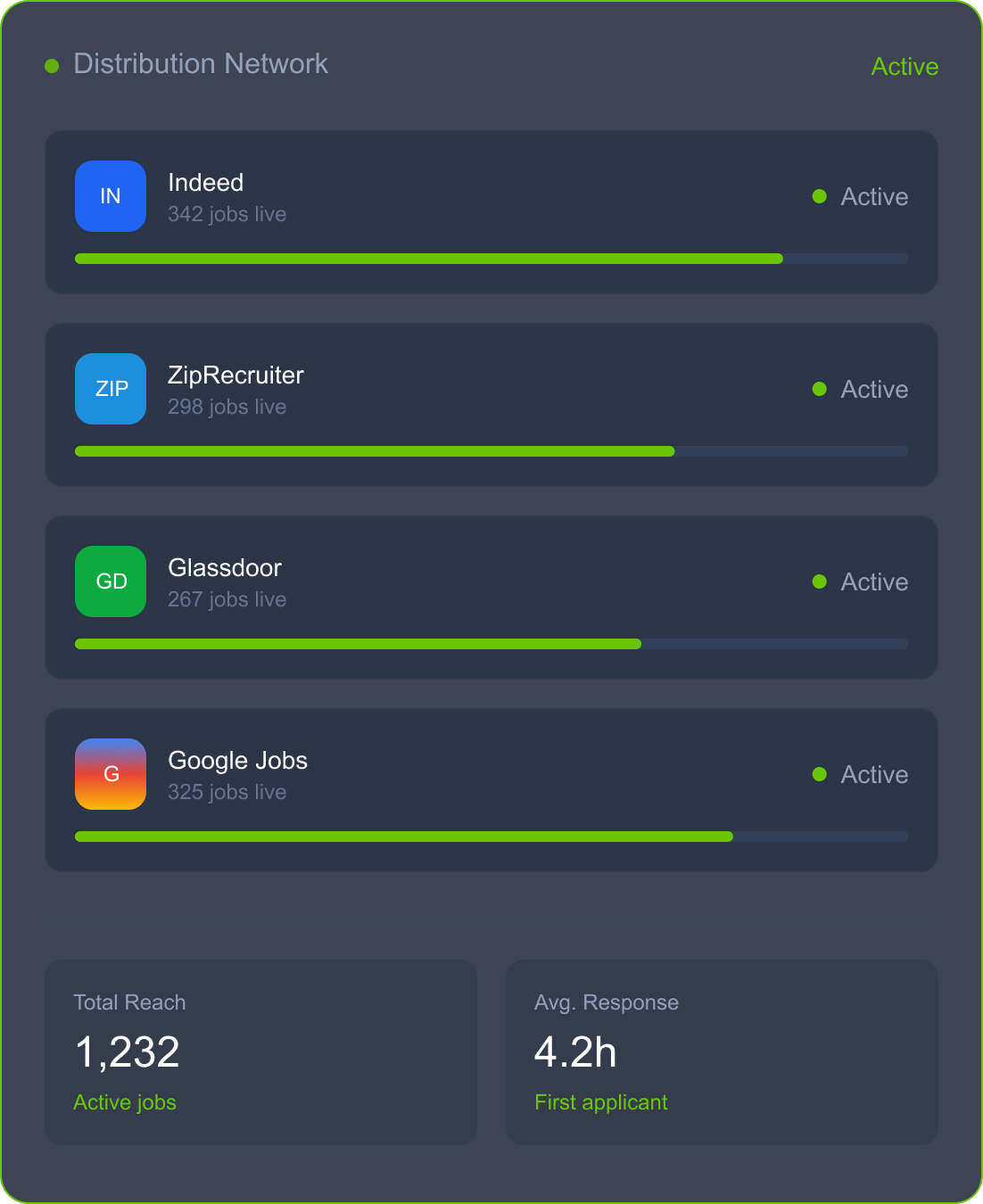This screenshot has width=983, height=1204.
Task: Click green dot beside Distribution Network title
Action: [52, 66]
